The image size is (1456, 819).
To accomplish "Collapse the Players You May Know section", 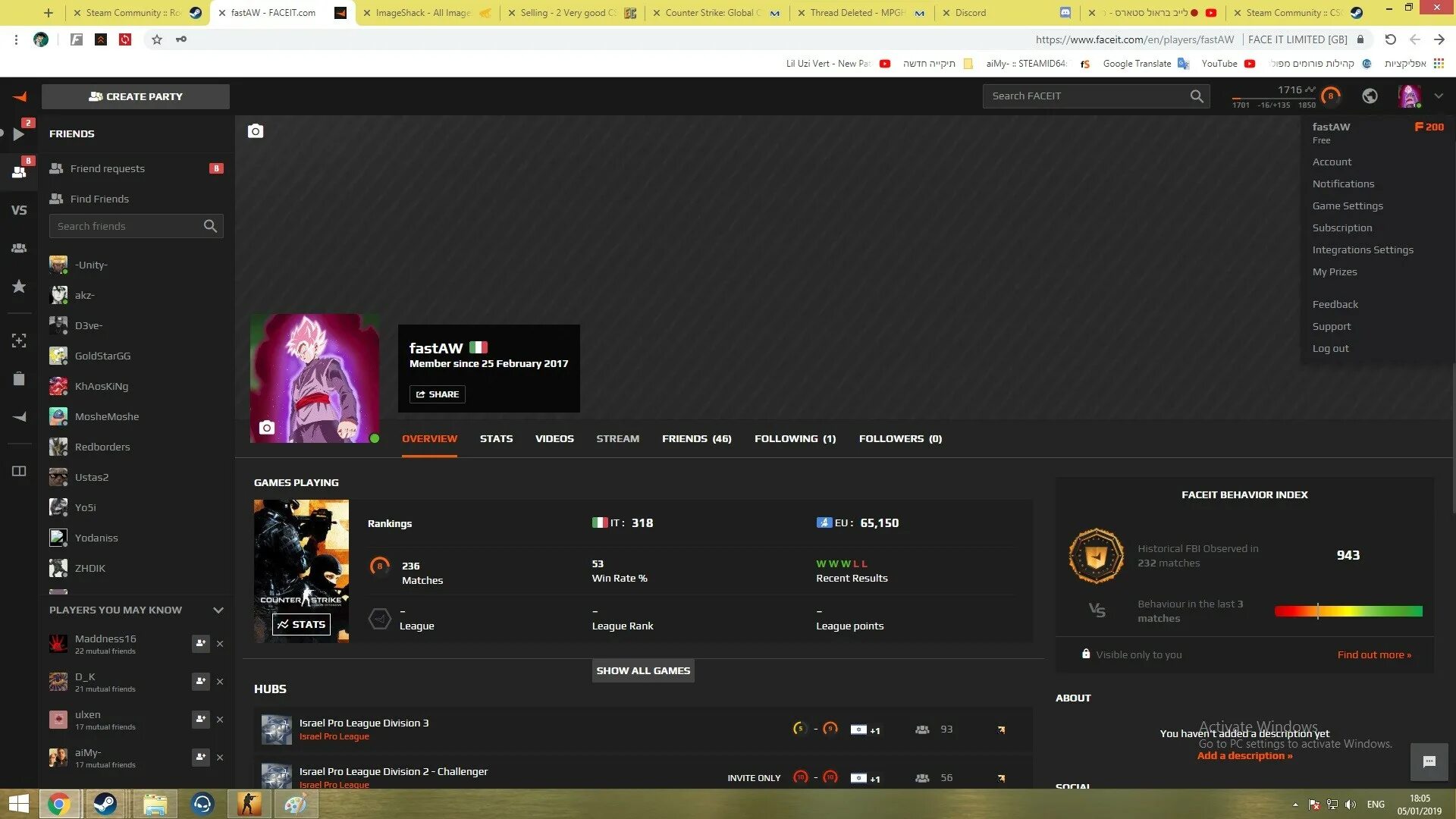I will click(x=218, y=610).
